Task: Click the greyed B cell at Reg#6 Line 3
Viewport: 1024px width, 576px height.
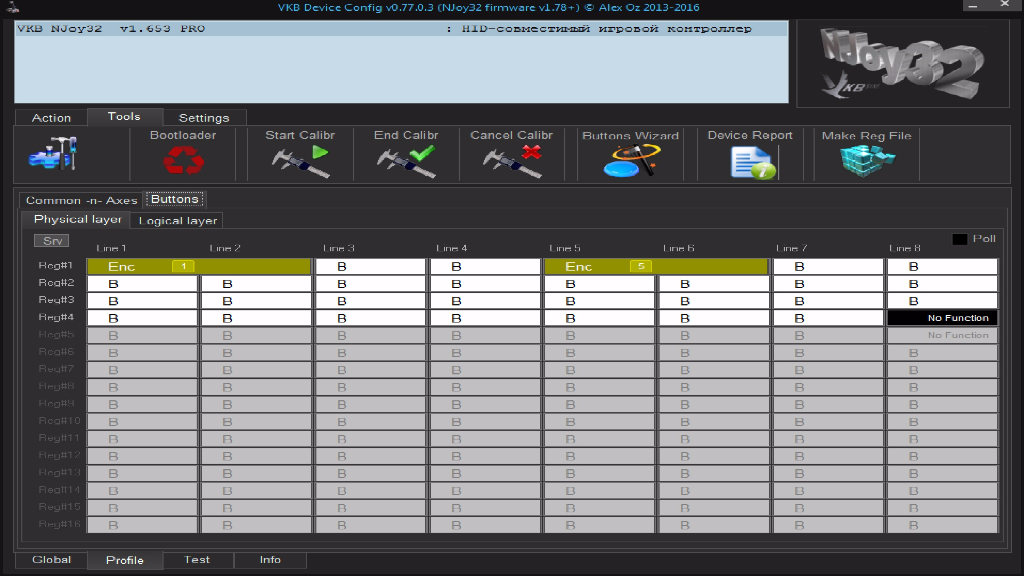Action: tap(370, 353)
